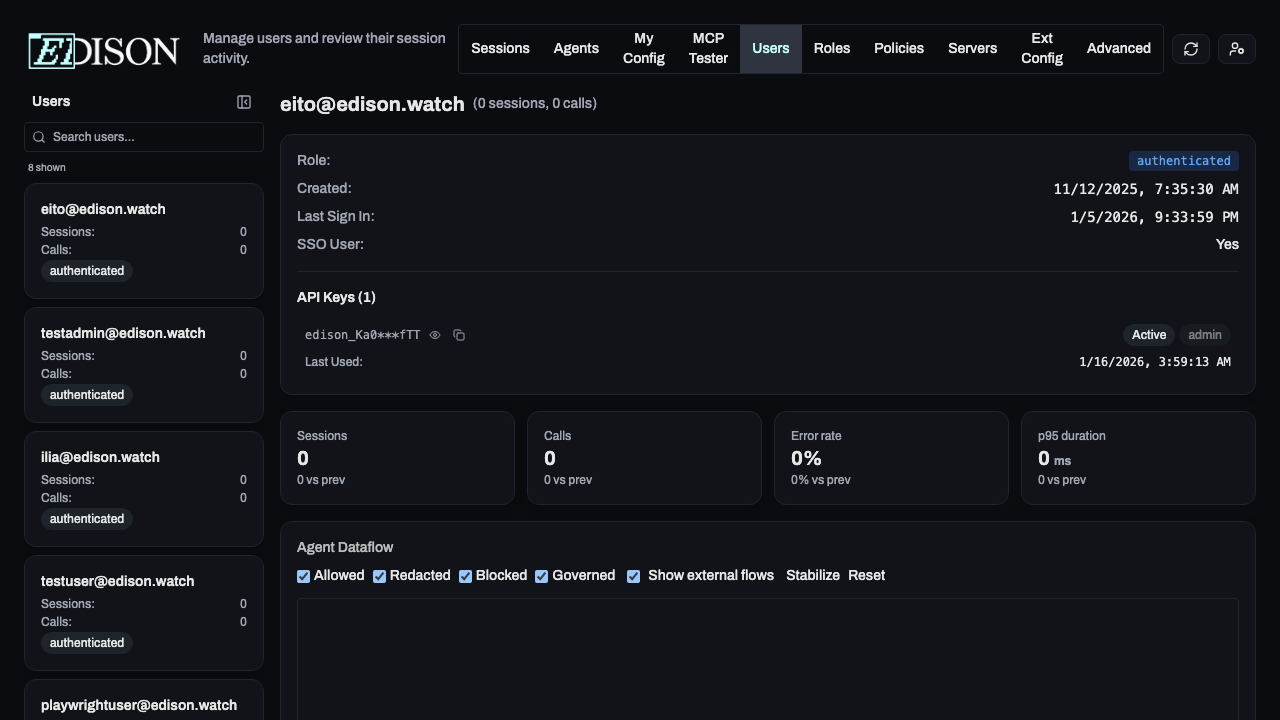
Task: Switch to the Policies tab
Action: [x=898, y=48]
